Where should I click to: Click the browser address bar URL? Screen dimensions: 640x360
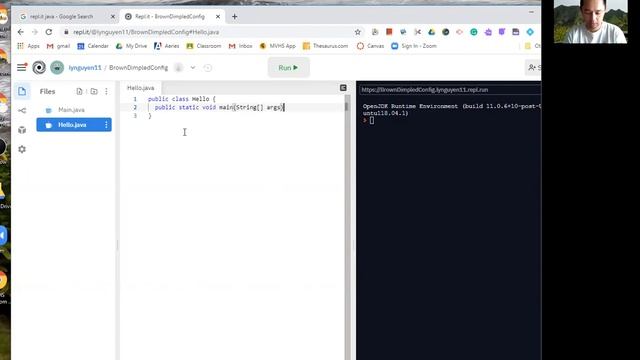pos(146,32)
